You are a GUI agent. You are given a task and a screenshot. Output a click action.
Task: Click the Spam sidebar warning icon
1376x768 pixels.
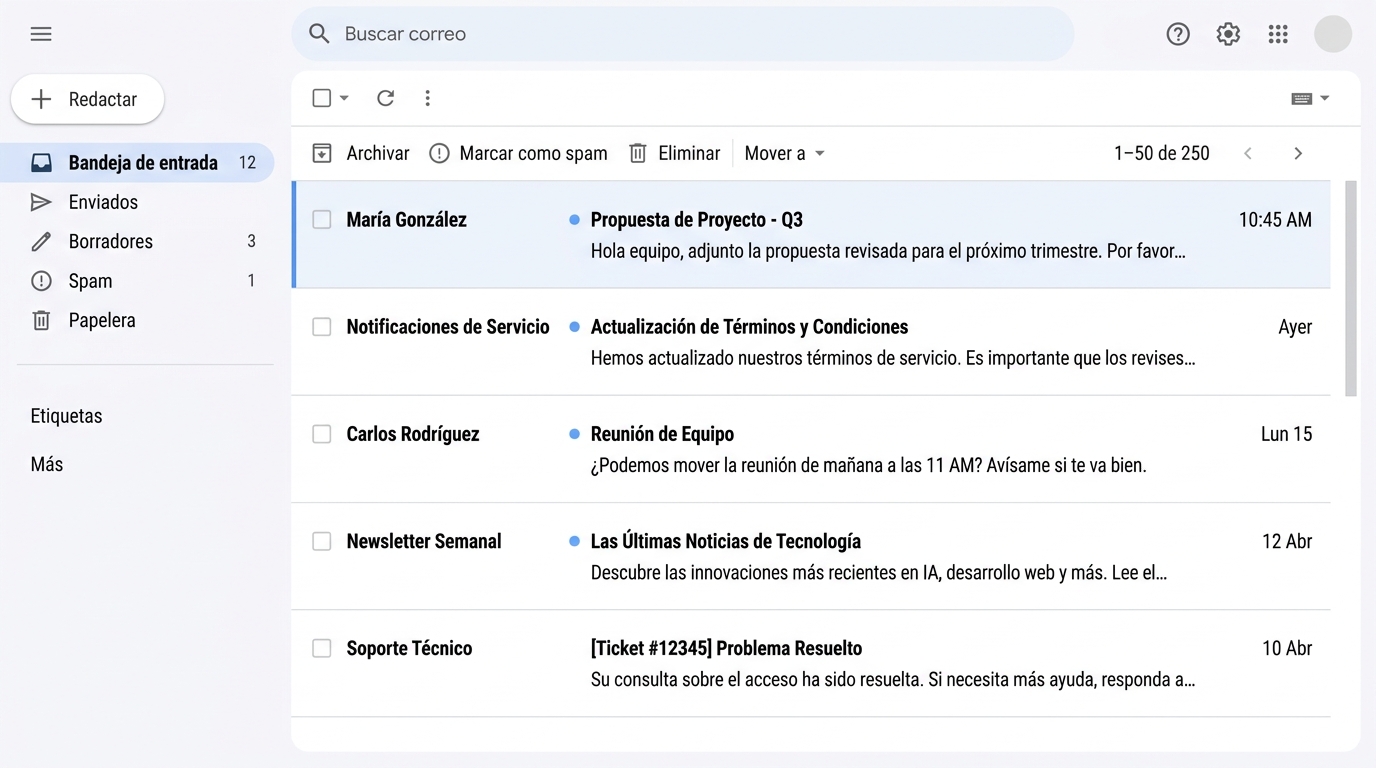point(41,281)
